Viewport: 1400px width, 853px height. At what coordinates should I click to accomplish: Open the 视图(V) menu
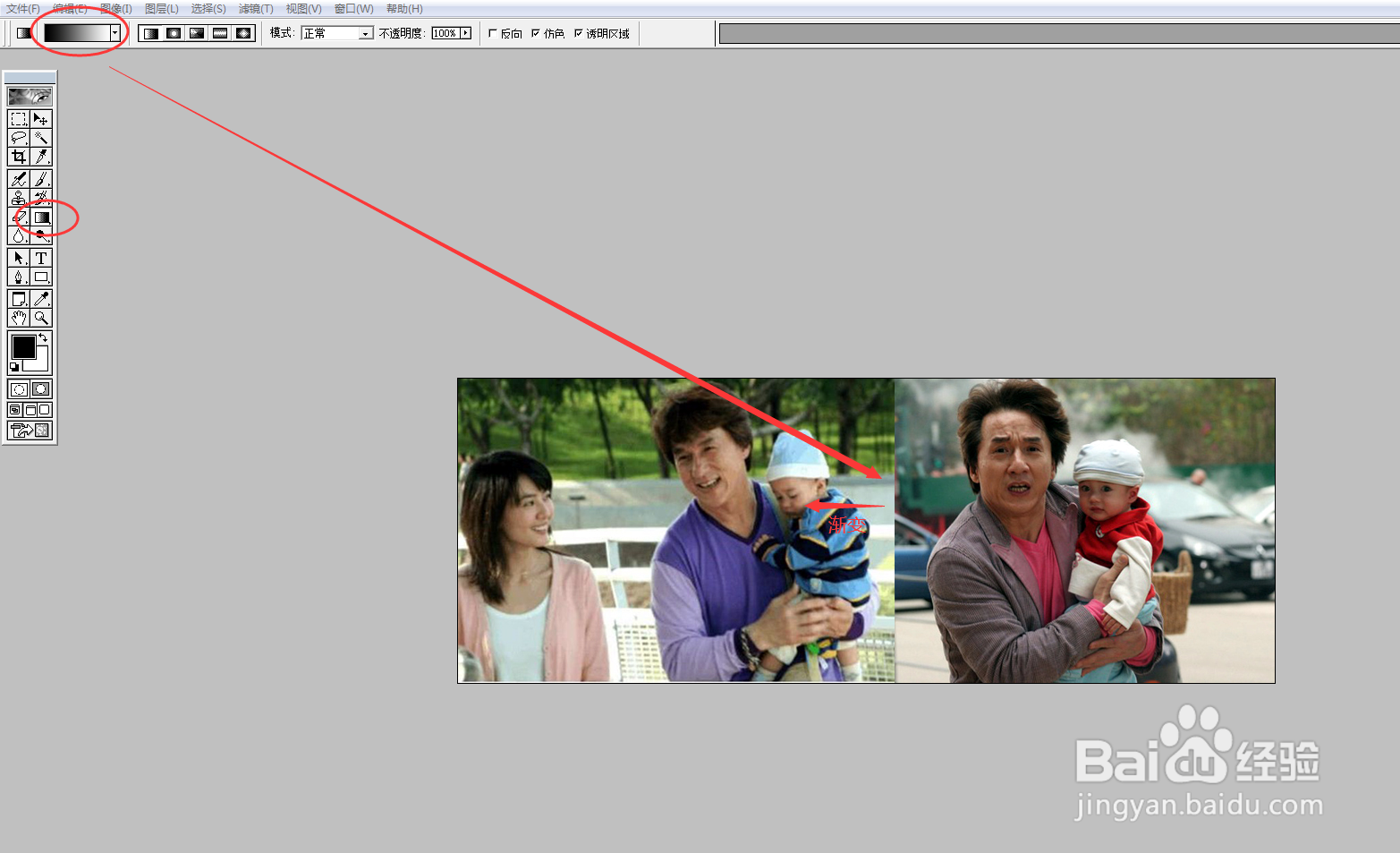pyautogui.click(x=303, y=9)
